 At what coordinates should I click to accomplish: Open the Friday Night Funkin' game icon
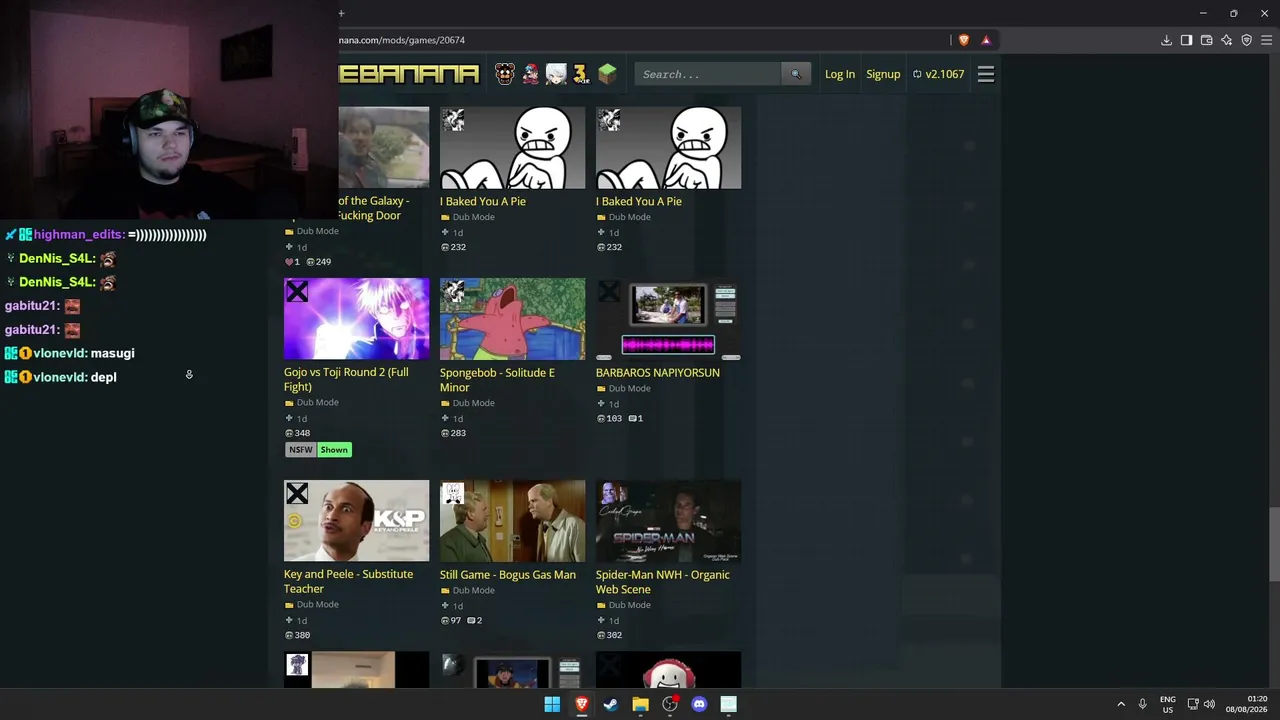(530, 74)
